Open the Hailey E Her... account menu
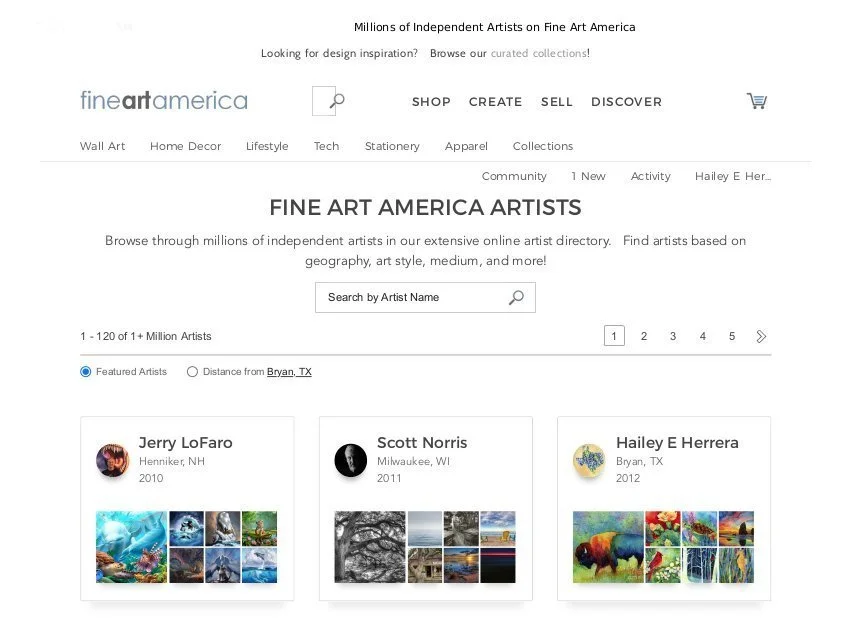Viewport: 851px width, 633px height. 733,176
